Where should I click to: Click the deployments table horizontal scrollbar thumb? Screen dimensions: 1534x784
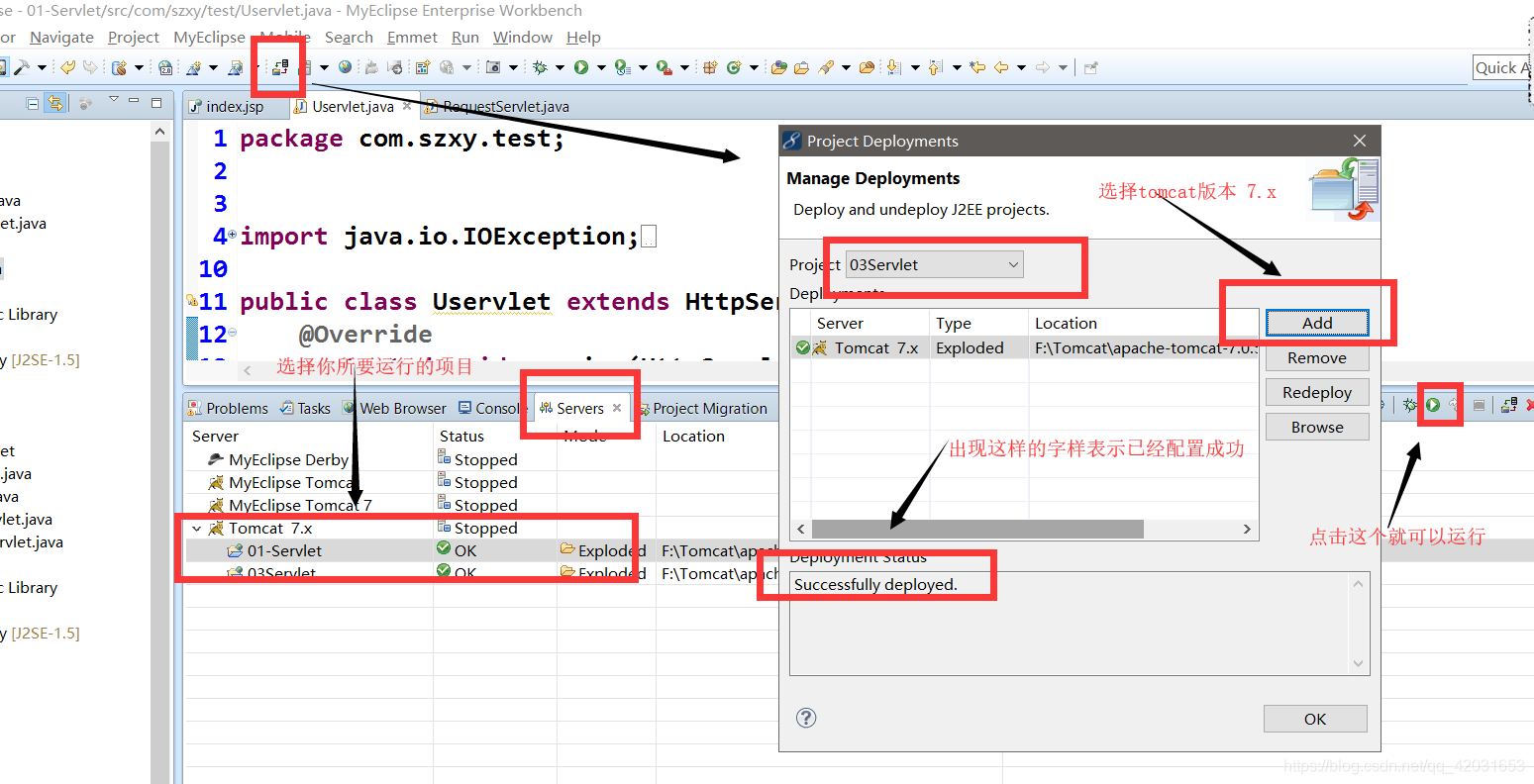977,530
